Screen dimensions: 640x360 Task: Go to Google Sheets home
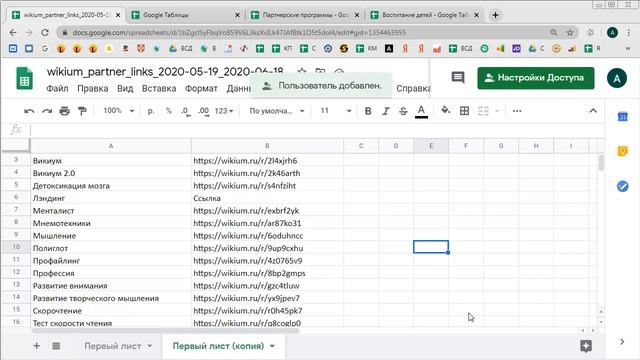(x=24, y=78)
